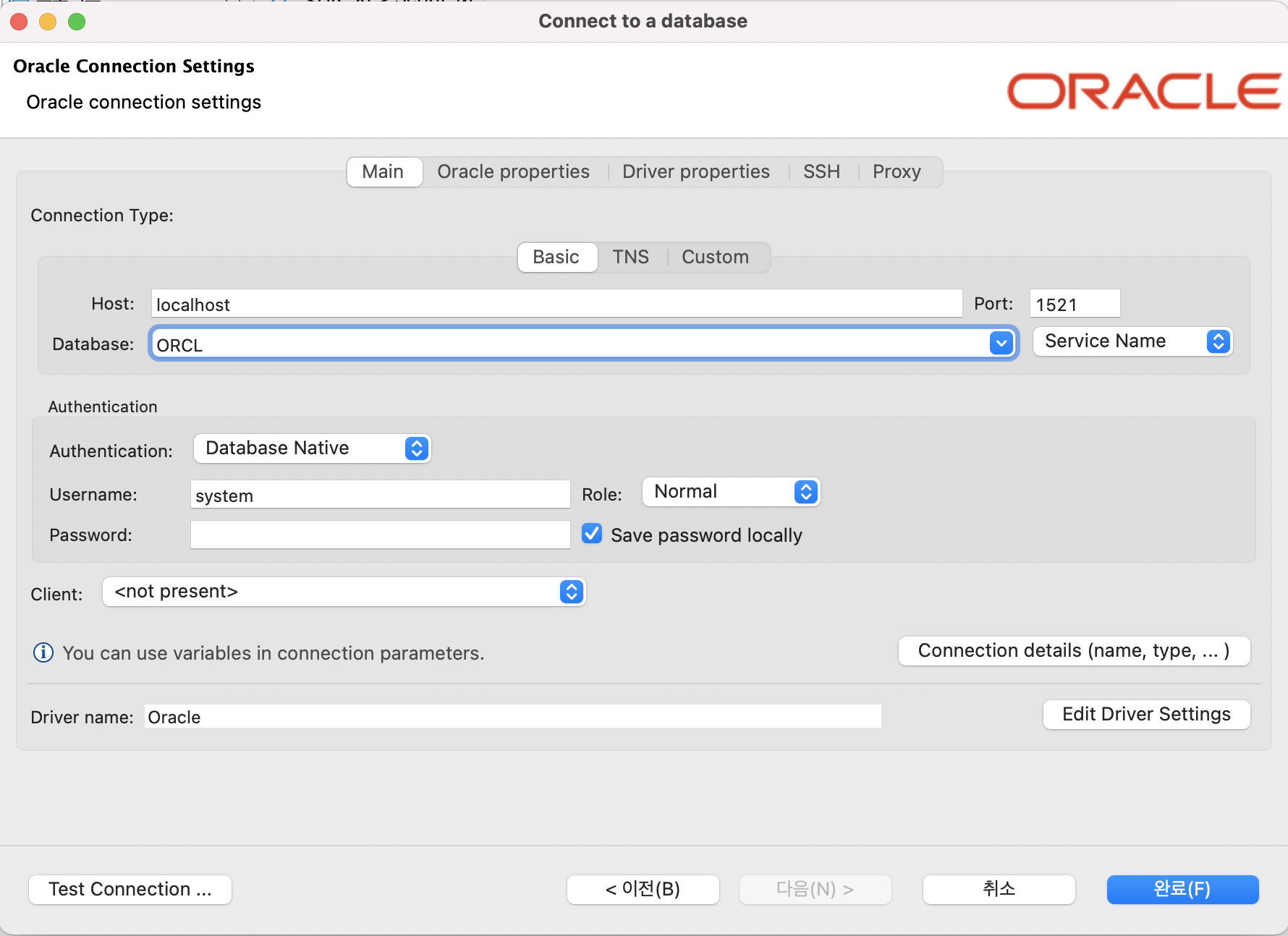Click the info icon beside variables hint
The image size is (1288, 936).
(43, 652)
